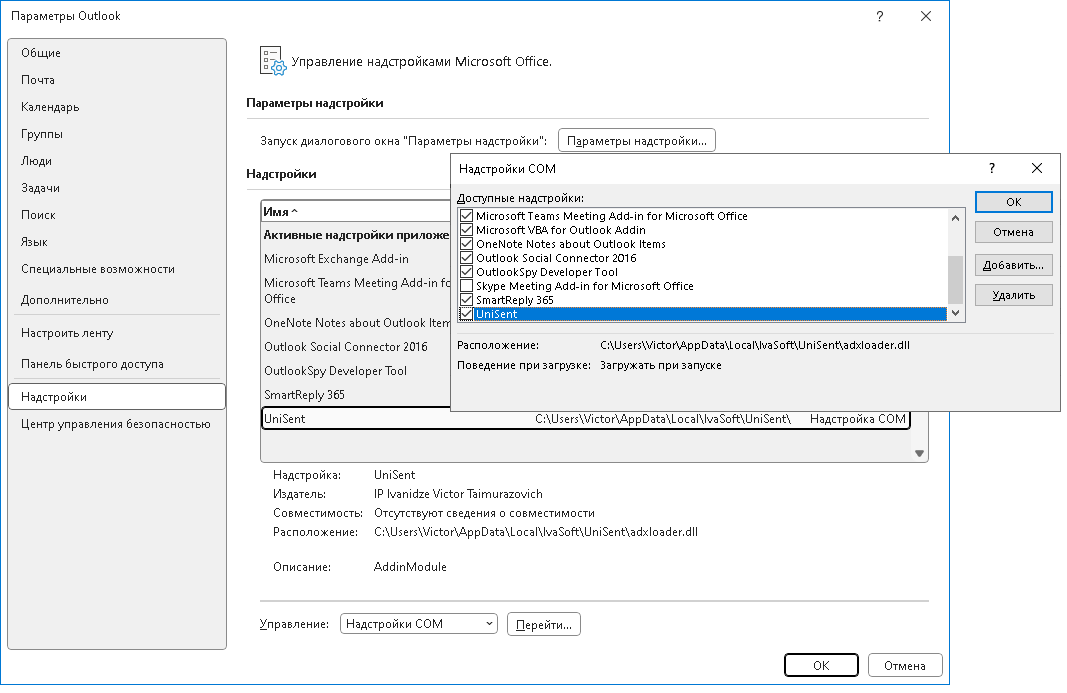Click the COM add-ins list scroll down arrow

point(955,313)
